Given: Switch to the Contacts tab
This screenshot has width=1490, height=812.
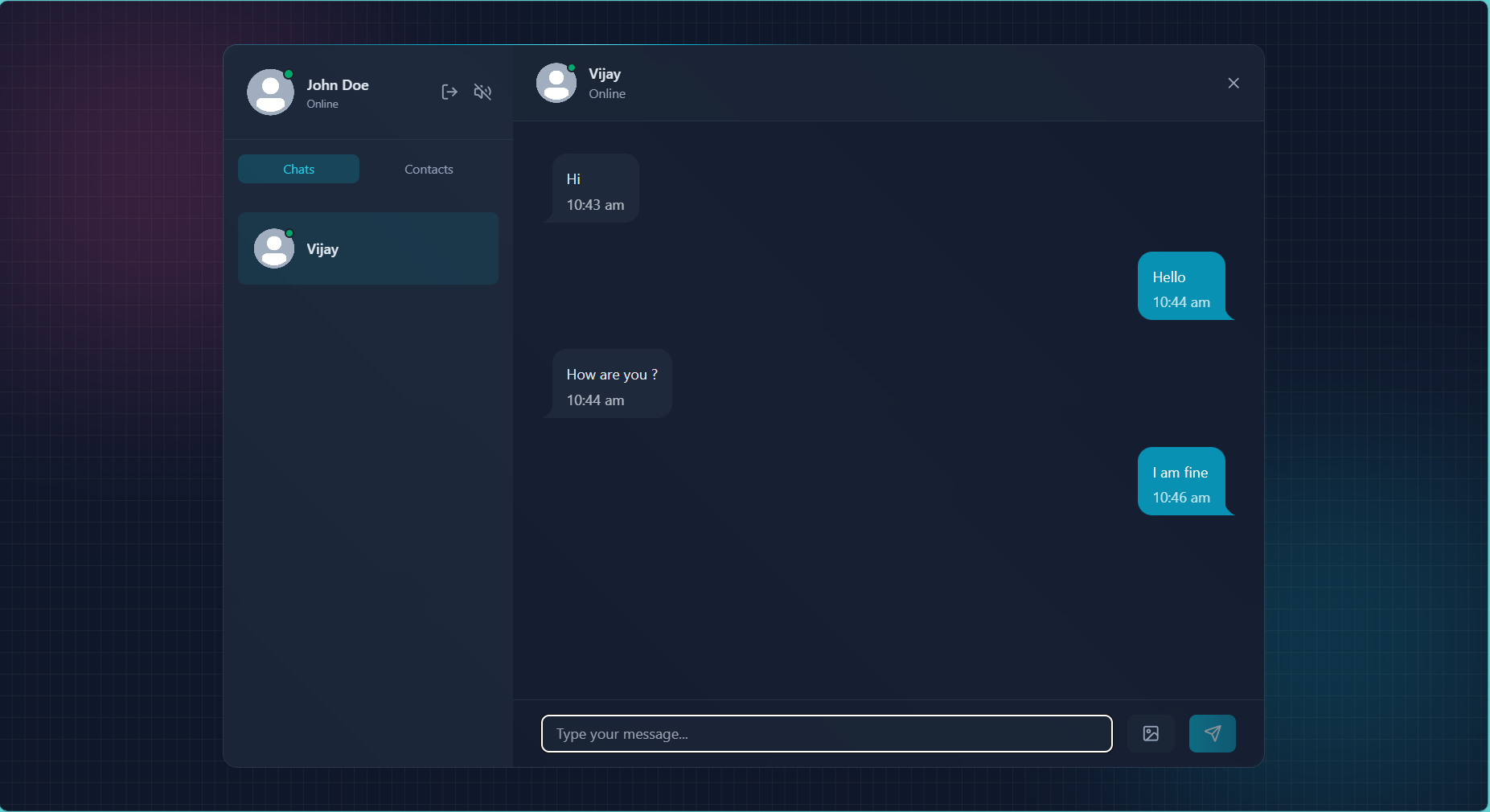Looking at the screenshot, I should [429, 169].
